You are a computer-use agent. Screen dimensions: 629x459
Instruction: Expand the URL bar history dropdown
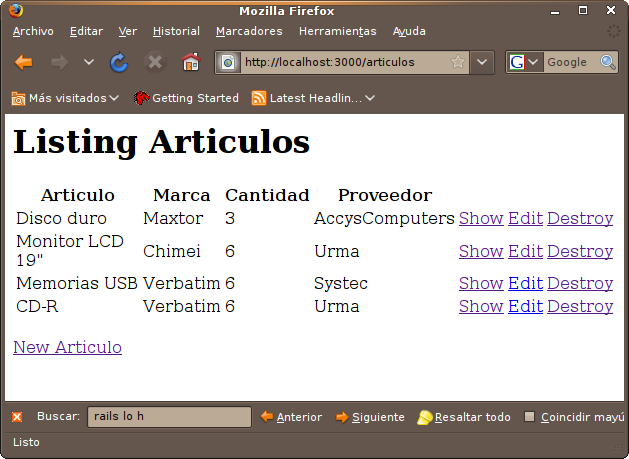[482, 62]
